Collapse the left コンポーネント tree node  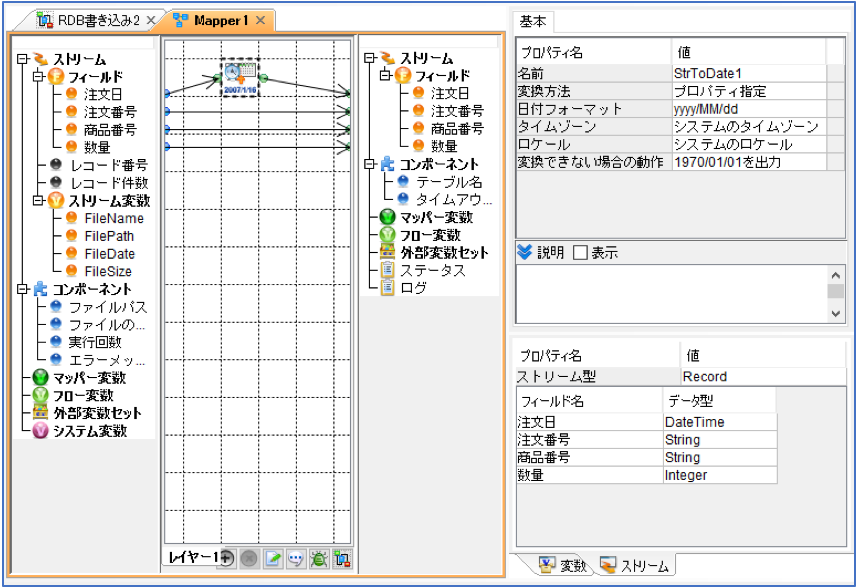coord(22,289)
